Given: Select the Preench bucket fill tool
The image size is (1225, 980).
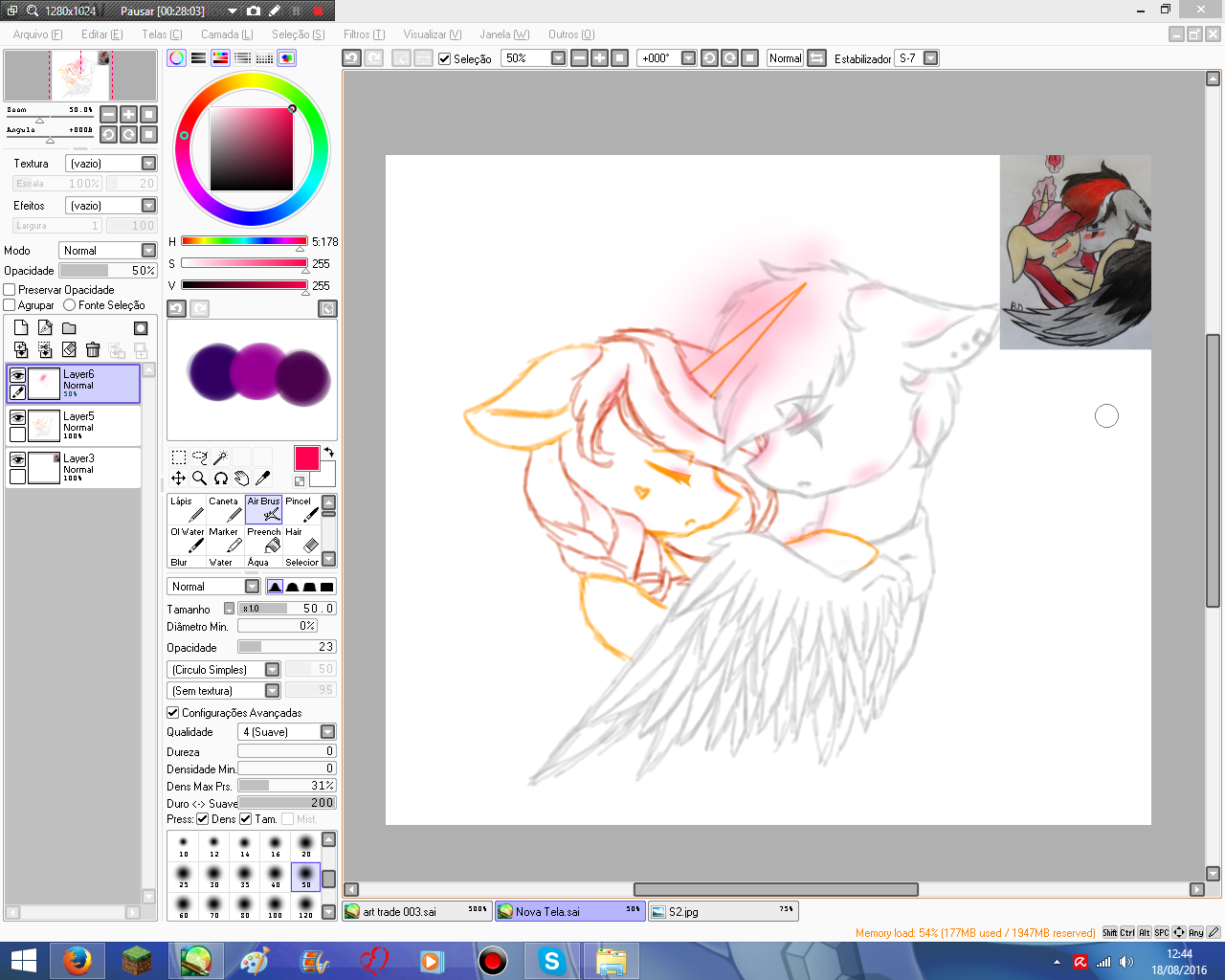Looking at the screenshot, I should pos(263,540).
